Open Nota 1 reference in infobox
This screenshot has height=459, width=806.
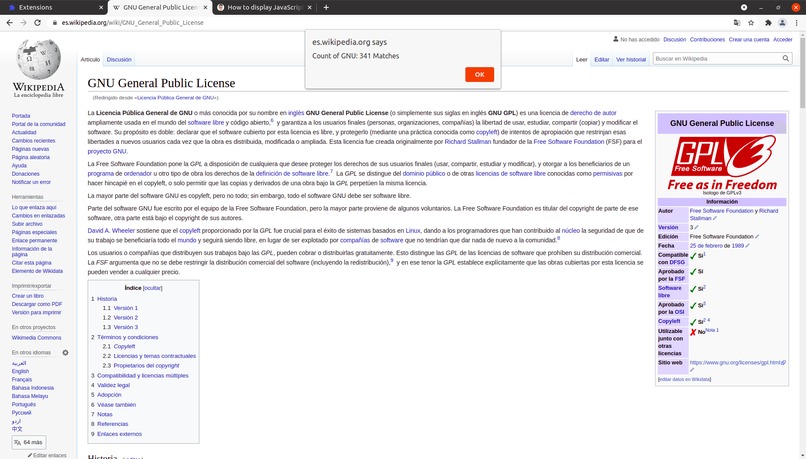click(x=712, y=330)
